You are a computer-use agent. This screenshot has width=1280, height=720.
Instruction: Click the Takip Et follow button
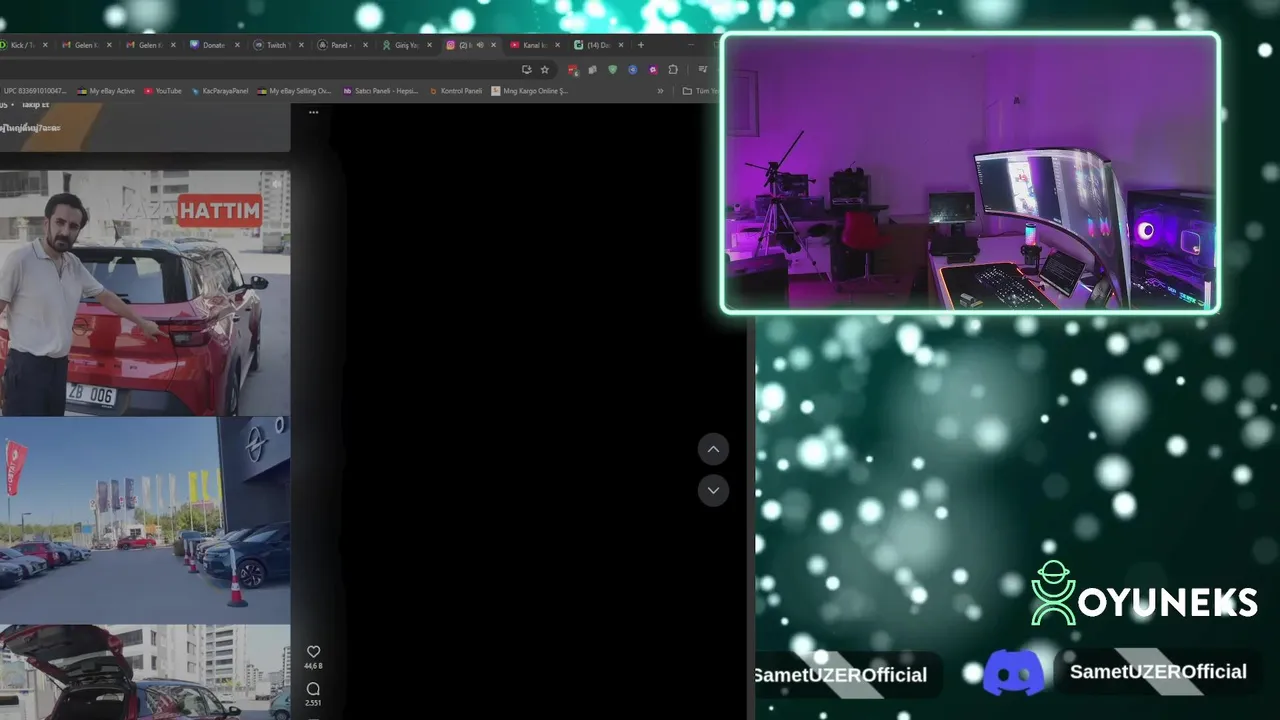click(x=35, y=104)
